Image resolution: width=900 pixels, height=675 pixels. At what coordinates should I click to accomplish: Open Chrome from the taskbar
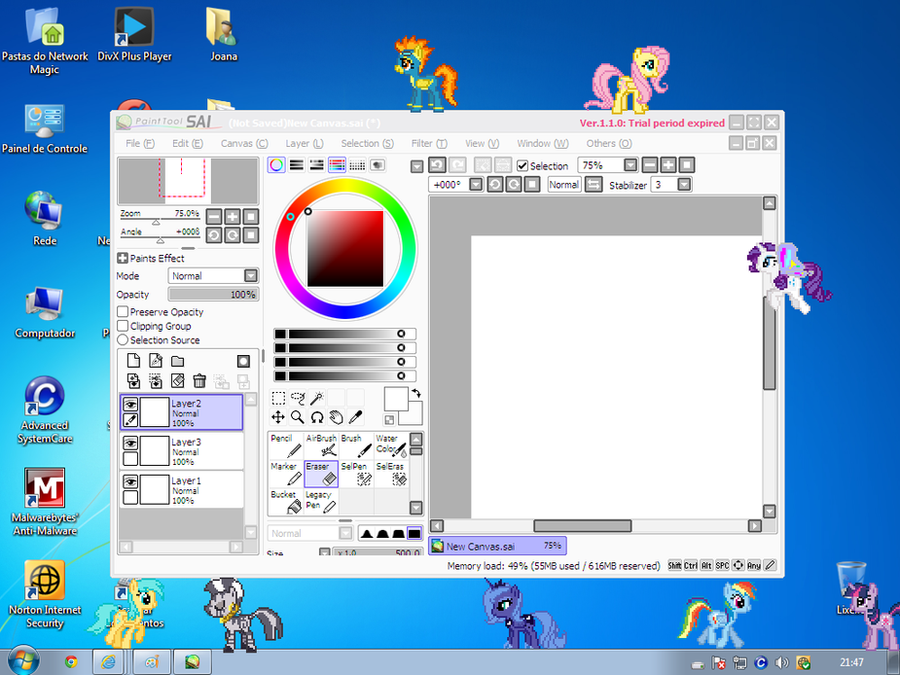coord(71,662)
